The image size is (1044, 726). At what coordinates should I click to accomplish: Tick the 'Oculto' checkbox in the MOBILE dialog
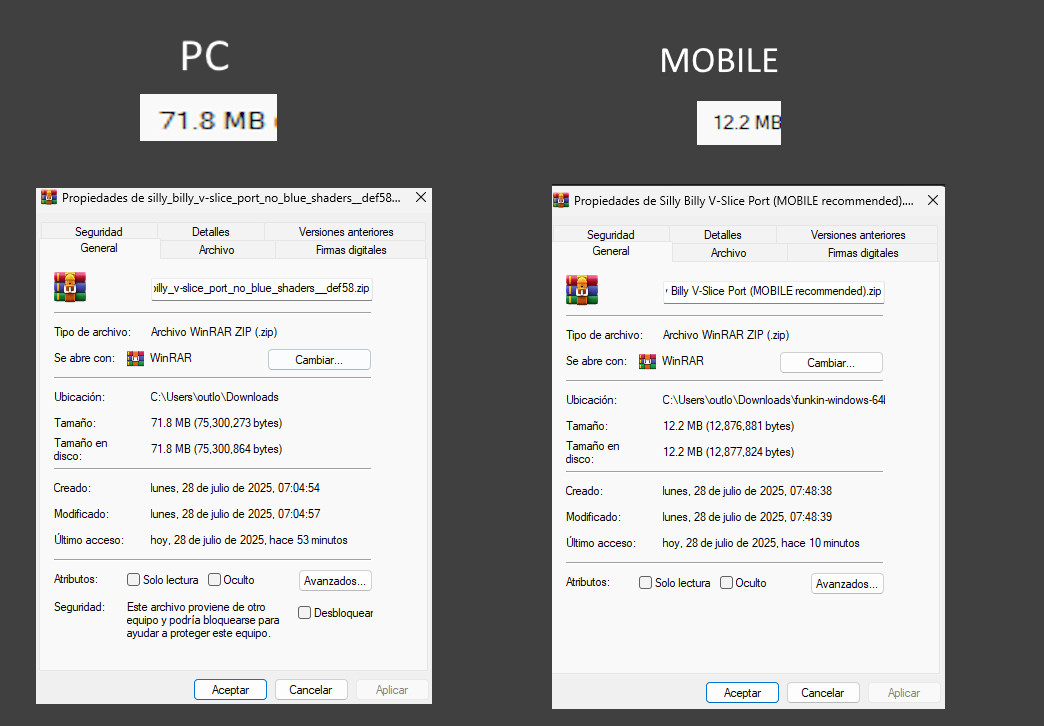[x=726, y=583]
